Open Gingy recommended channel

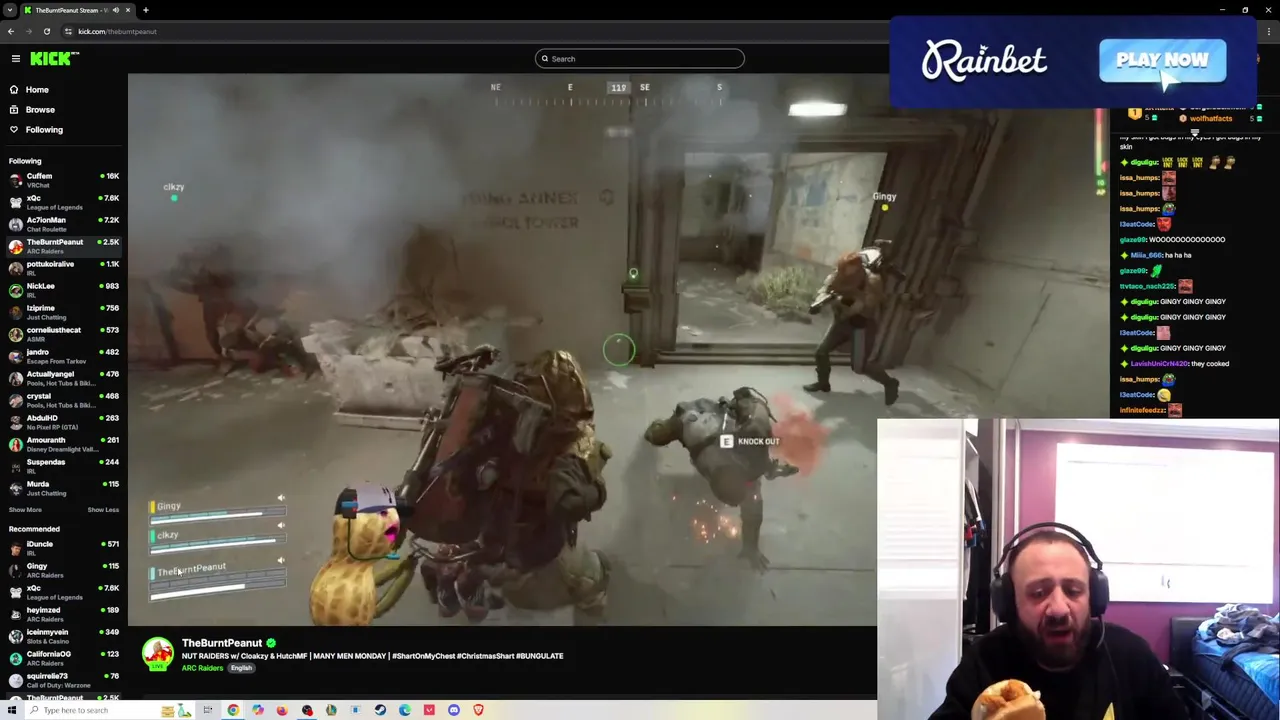[64, 570]
